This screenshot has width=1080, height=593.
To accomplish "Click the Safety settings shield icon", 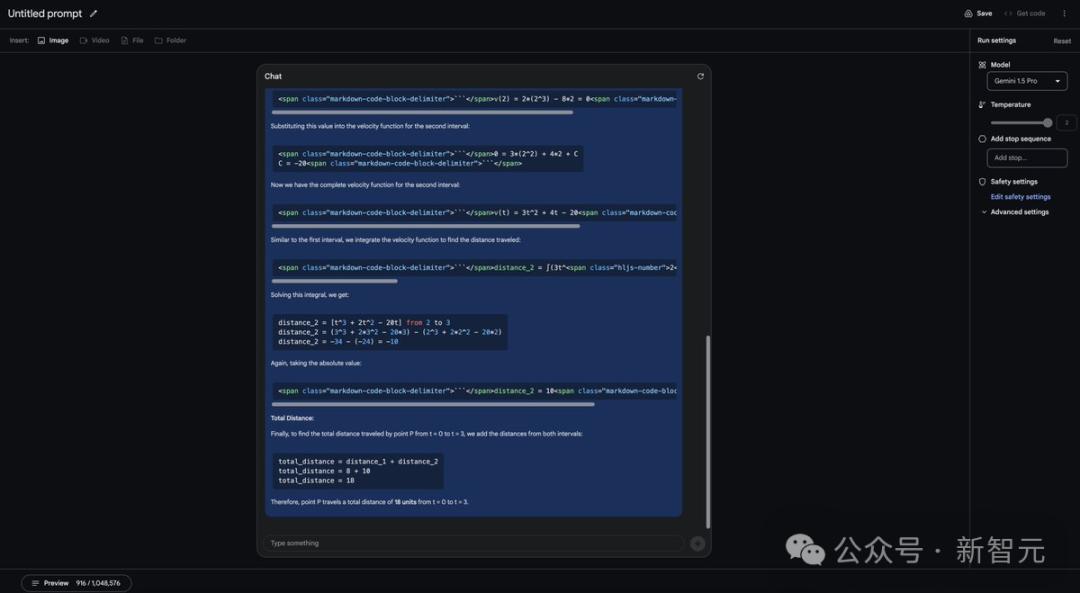I will pos(982,182).
